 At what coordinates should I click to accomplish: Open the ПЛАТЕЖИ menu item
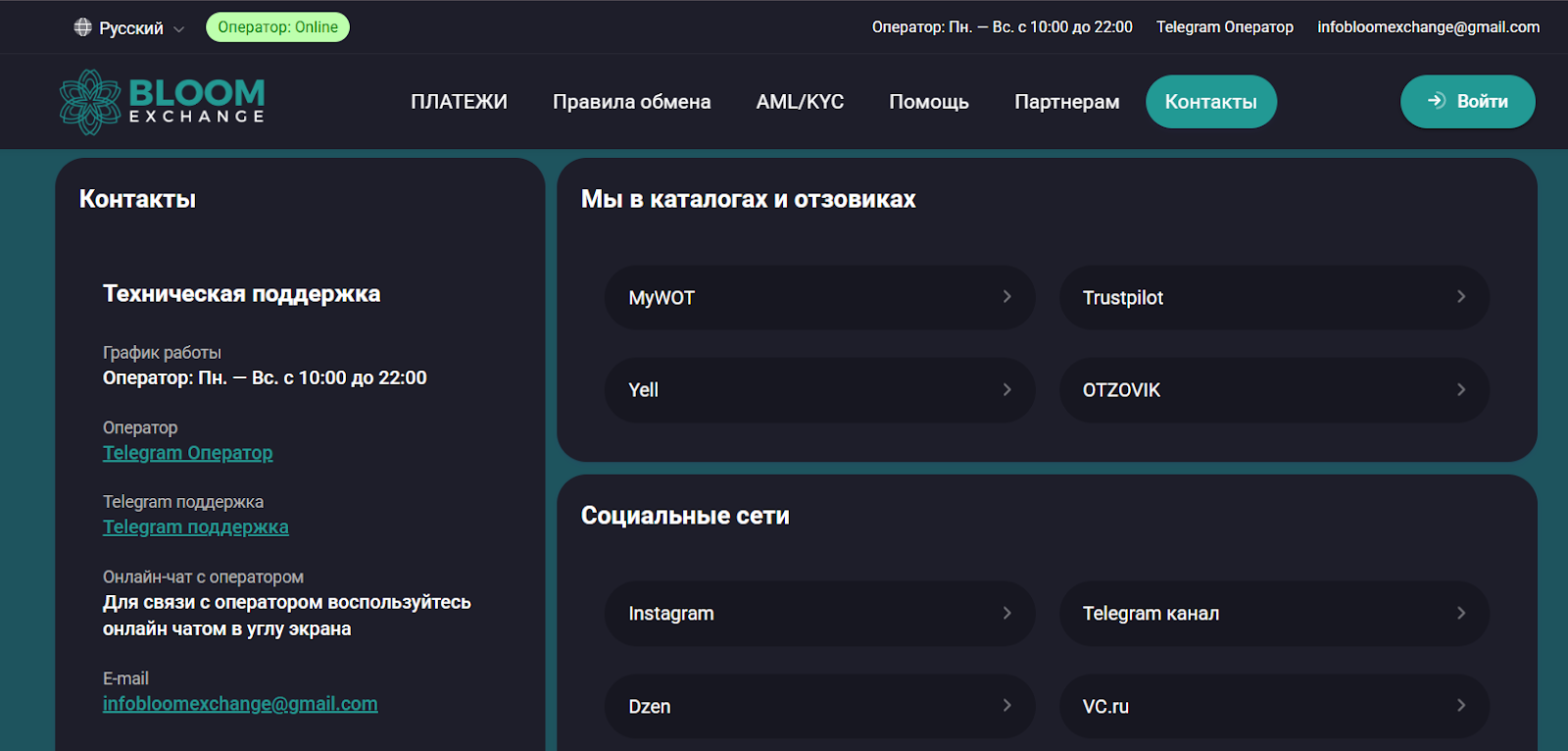pos(459,102)
